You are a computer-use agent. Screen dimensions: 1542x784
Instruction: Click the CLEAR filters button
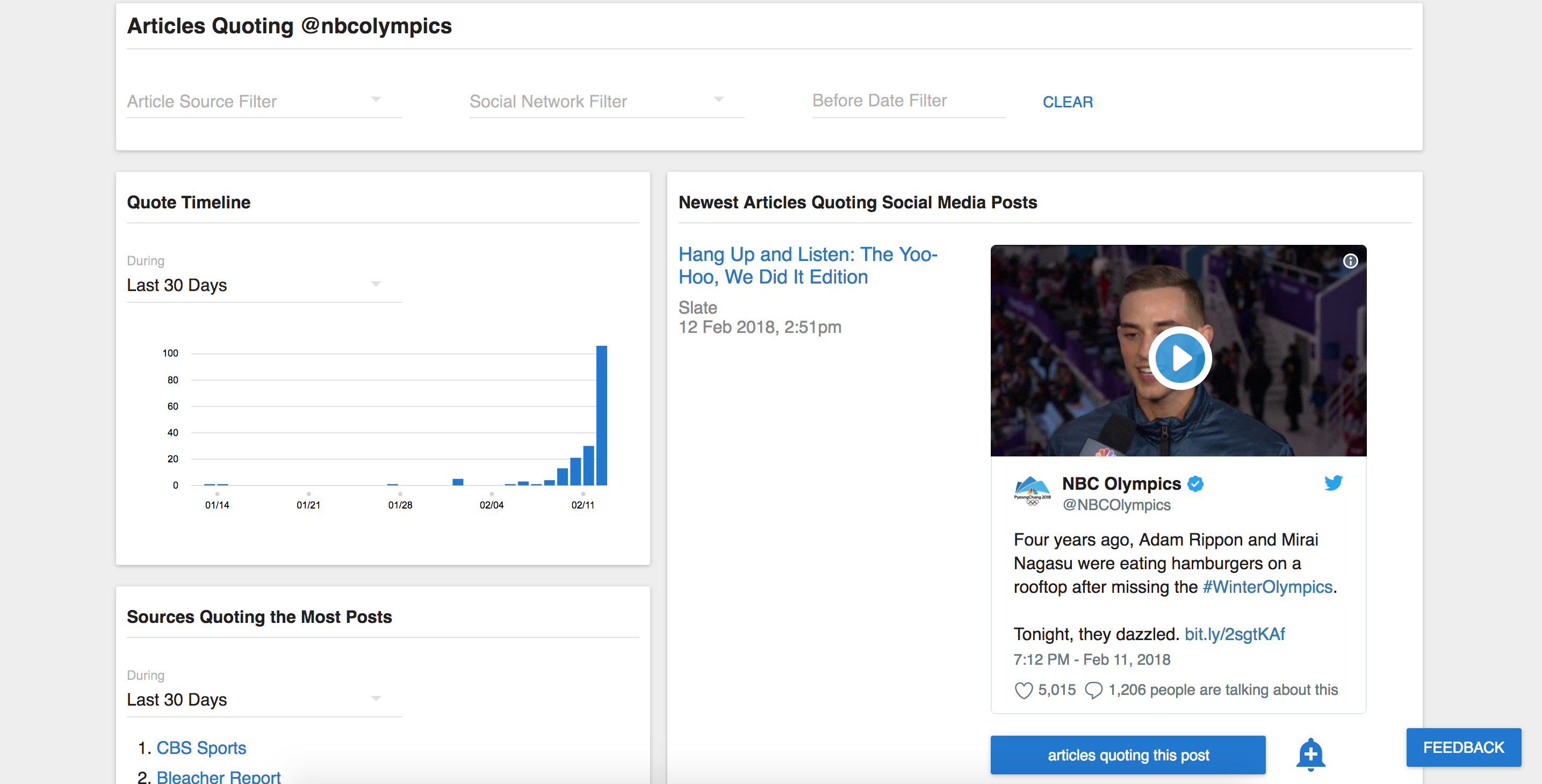pyautogui.click(x=1067, y=101)
